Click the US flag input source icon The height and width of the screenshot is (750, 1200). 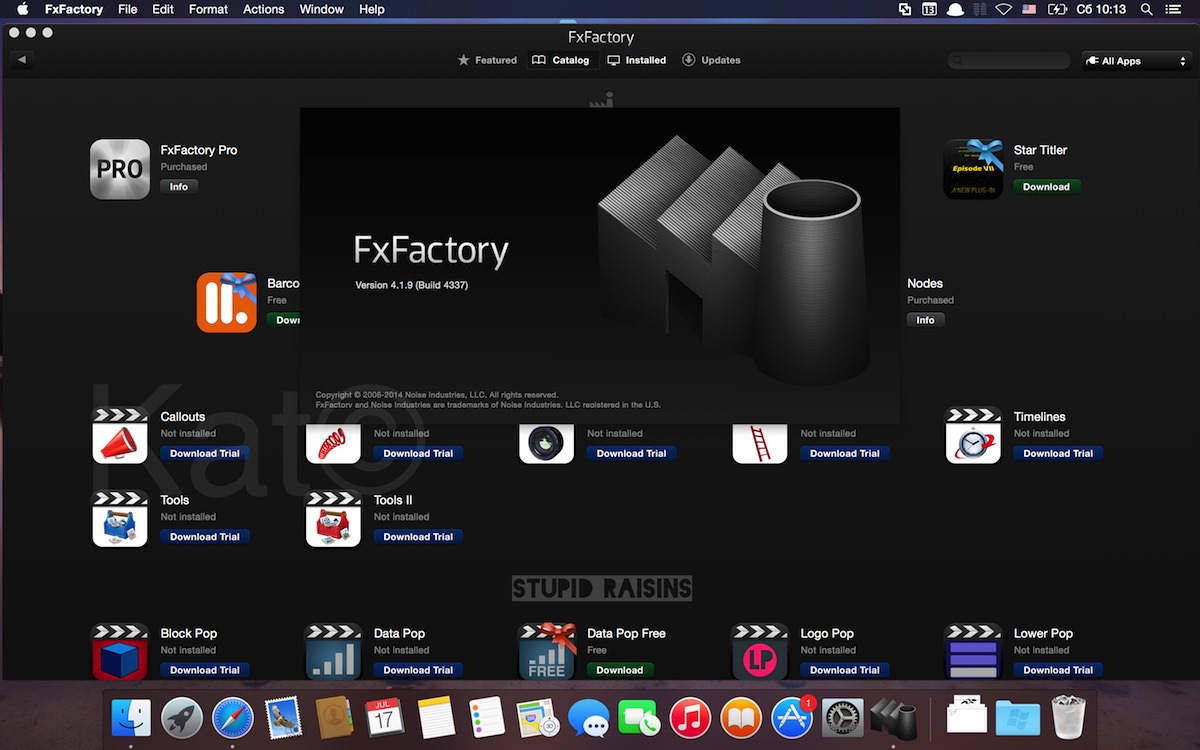tap(1029, 9)
